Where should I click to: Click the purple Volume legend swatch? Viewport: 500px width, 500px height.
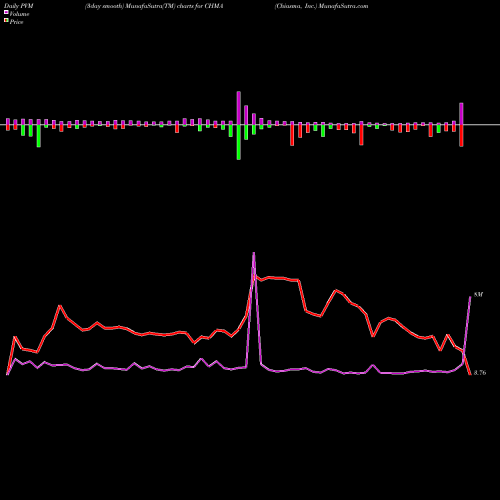pos(6,13)
